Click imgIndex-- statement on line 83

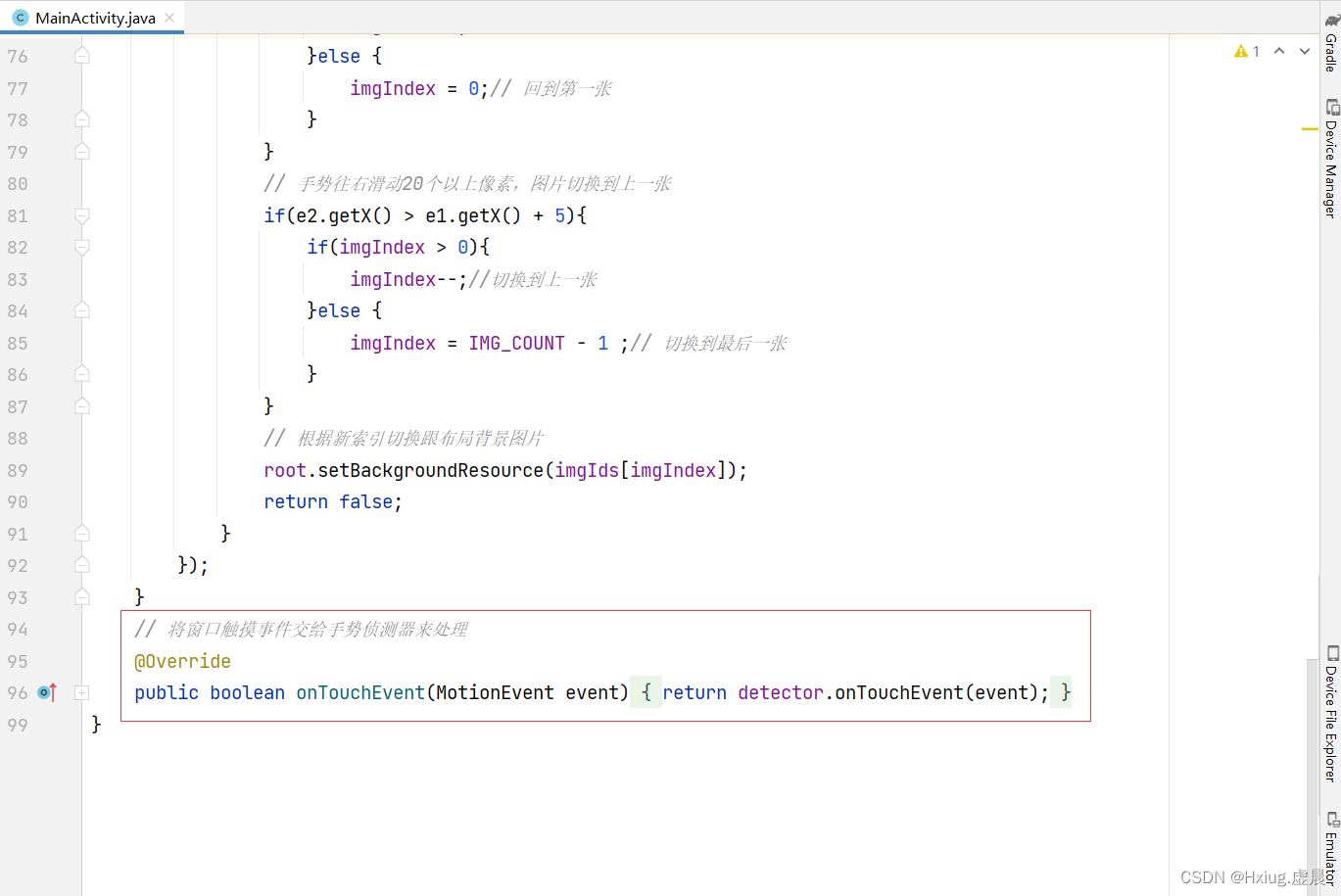point(408,279)
